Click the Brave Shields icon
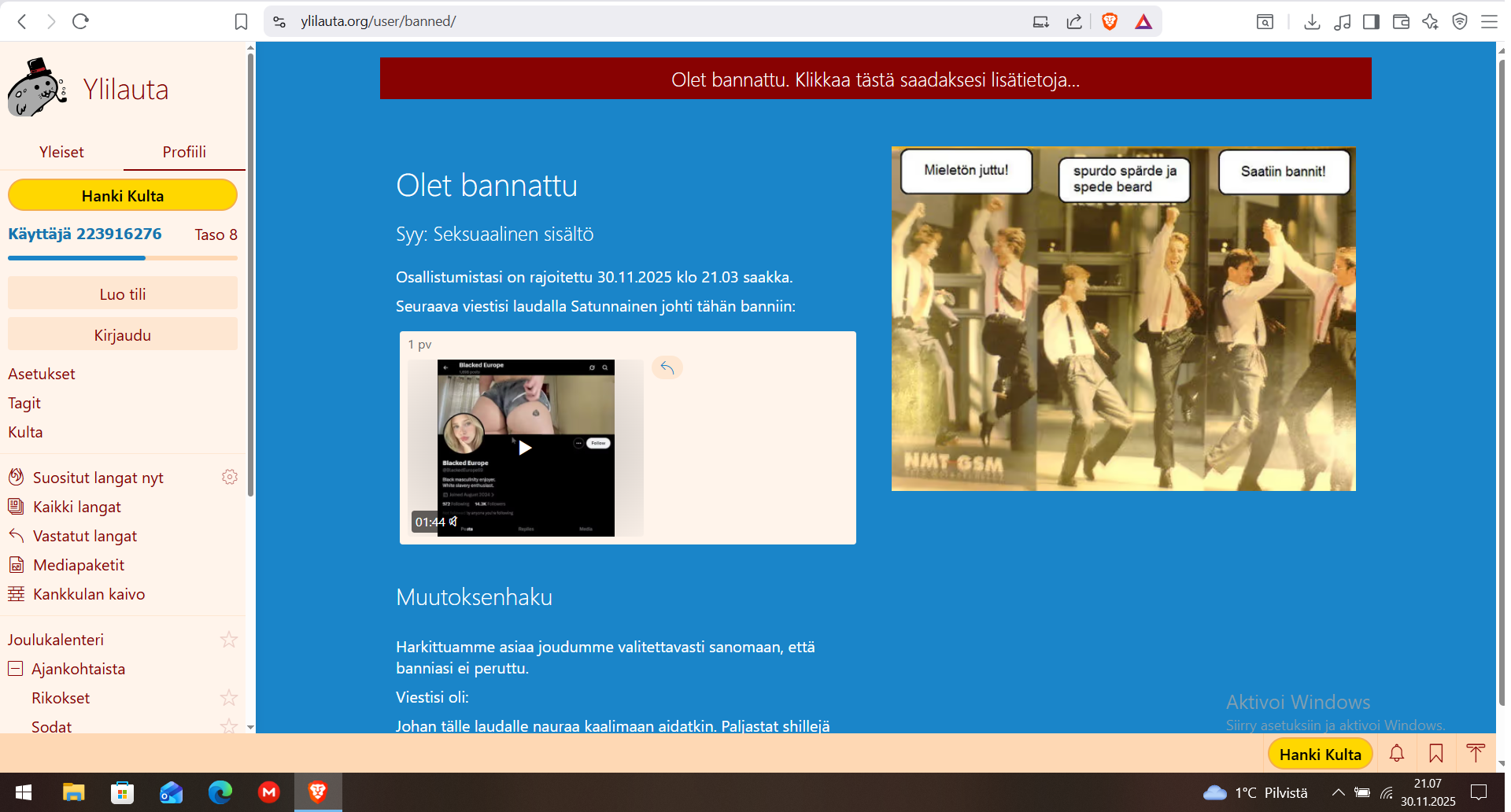The image size is (1511, 812). (1110, 21)
